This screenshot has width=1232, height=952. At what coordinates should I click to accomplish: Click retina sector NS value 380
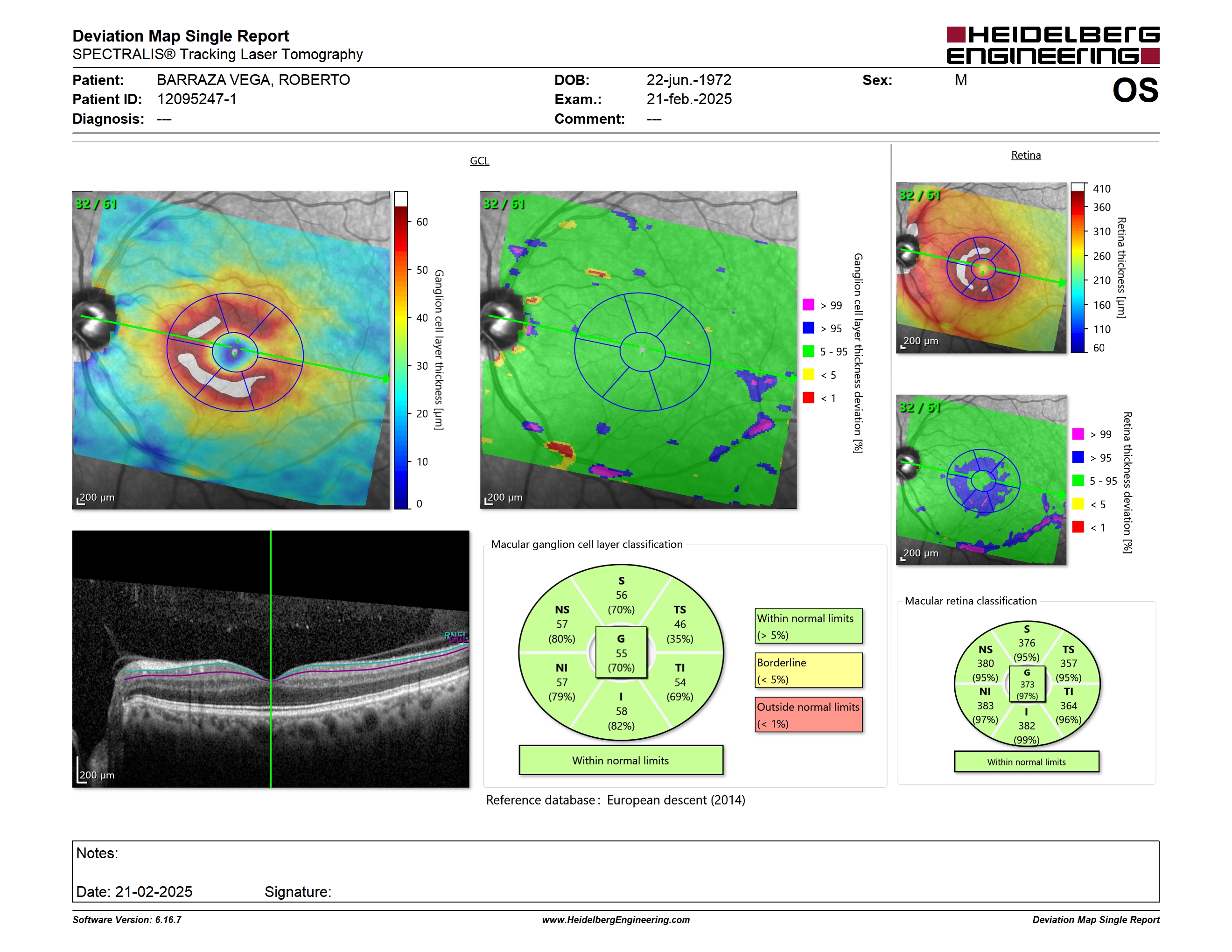tap(986, 663)
